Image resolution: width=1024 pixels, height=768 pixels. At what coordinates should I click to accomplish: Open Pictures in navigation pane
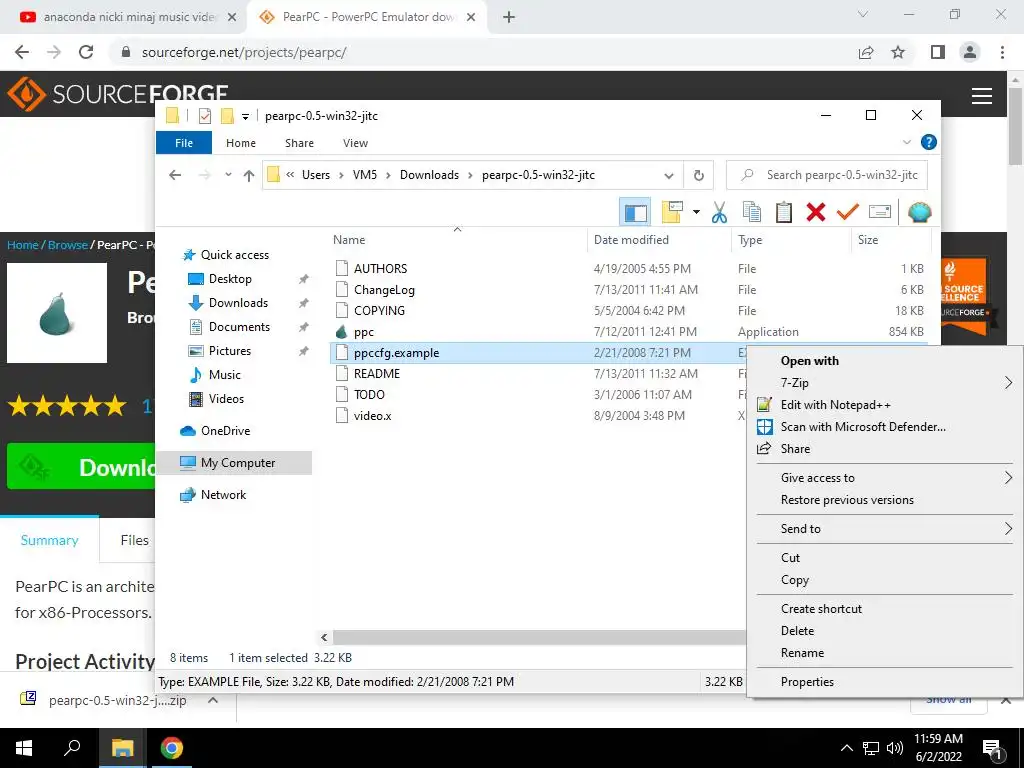[230, 351]
